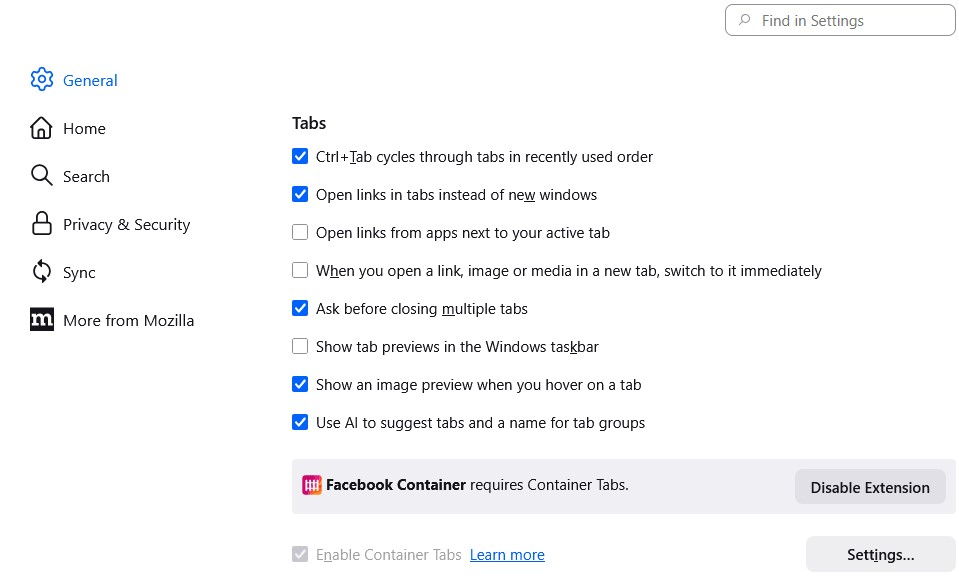Go to More from Mozilla section
Viewport: 959px width, 586px height.
coord(128,320)
